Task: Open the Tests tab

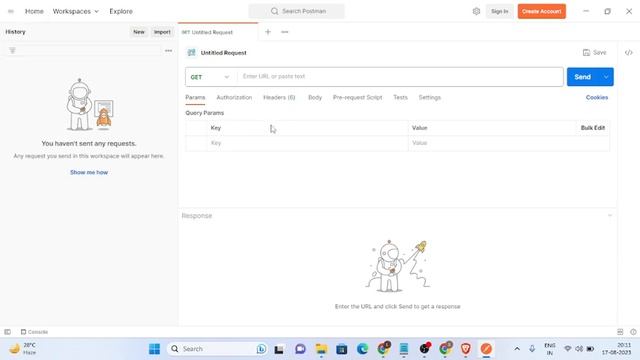Action: (400, 98)
